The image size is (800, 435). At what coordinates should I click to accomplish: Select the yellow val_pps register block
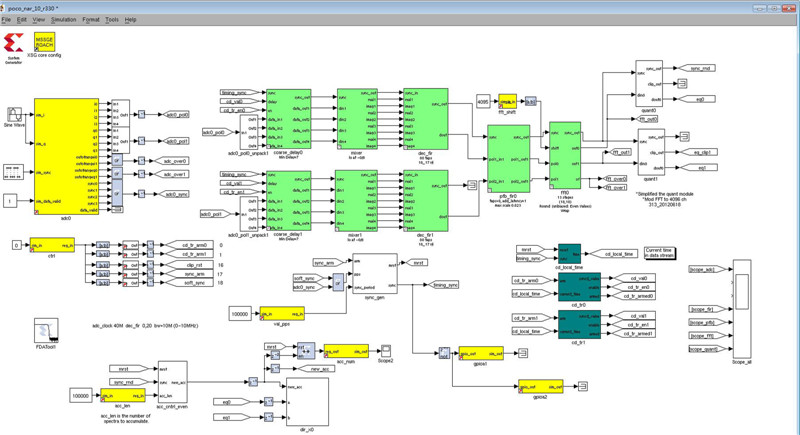point(282,313)
